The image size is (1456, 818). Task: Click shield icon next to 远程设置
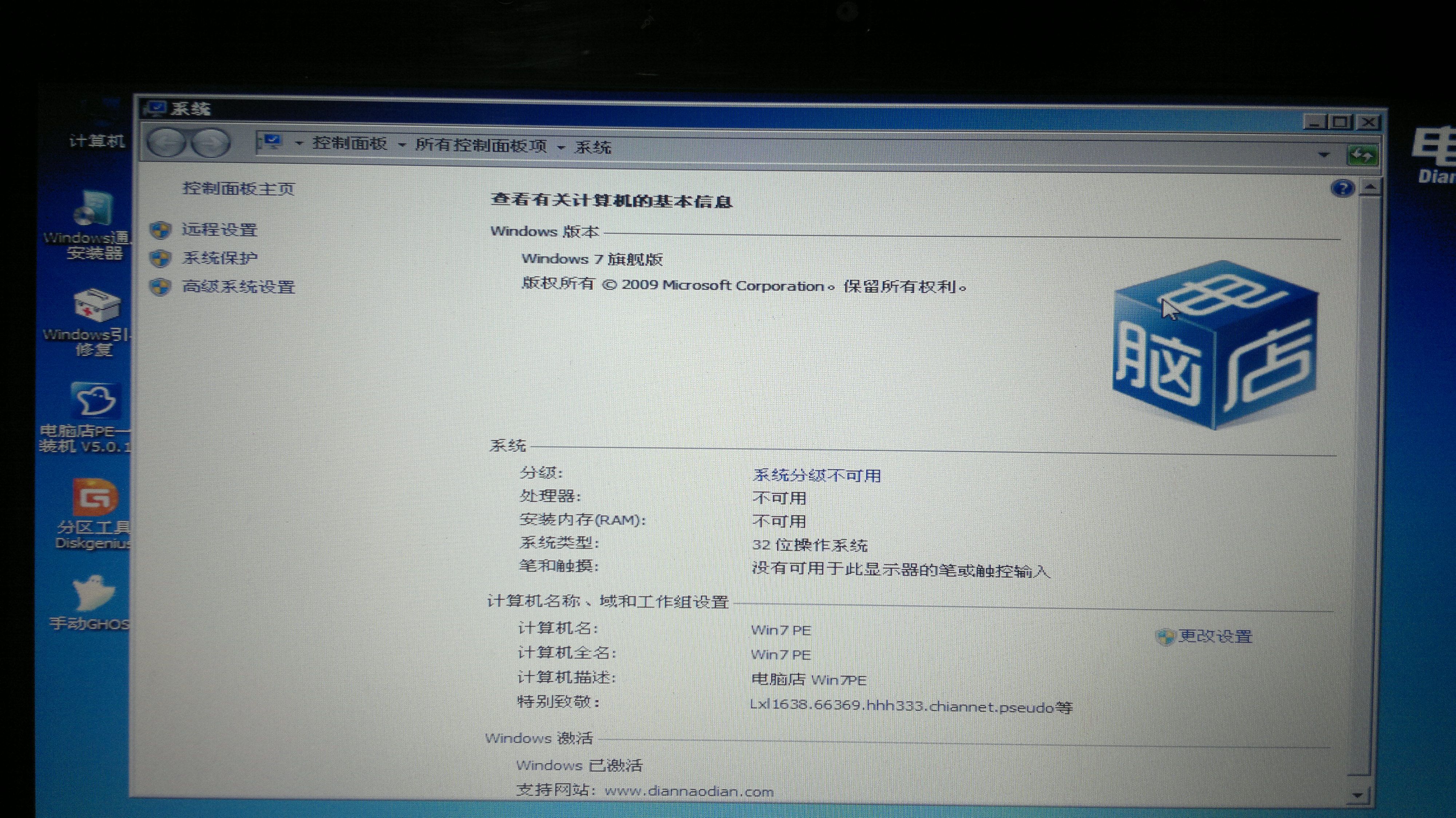point(161,230)
